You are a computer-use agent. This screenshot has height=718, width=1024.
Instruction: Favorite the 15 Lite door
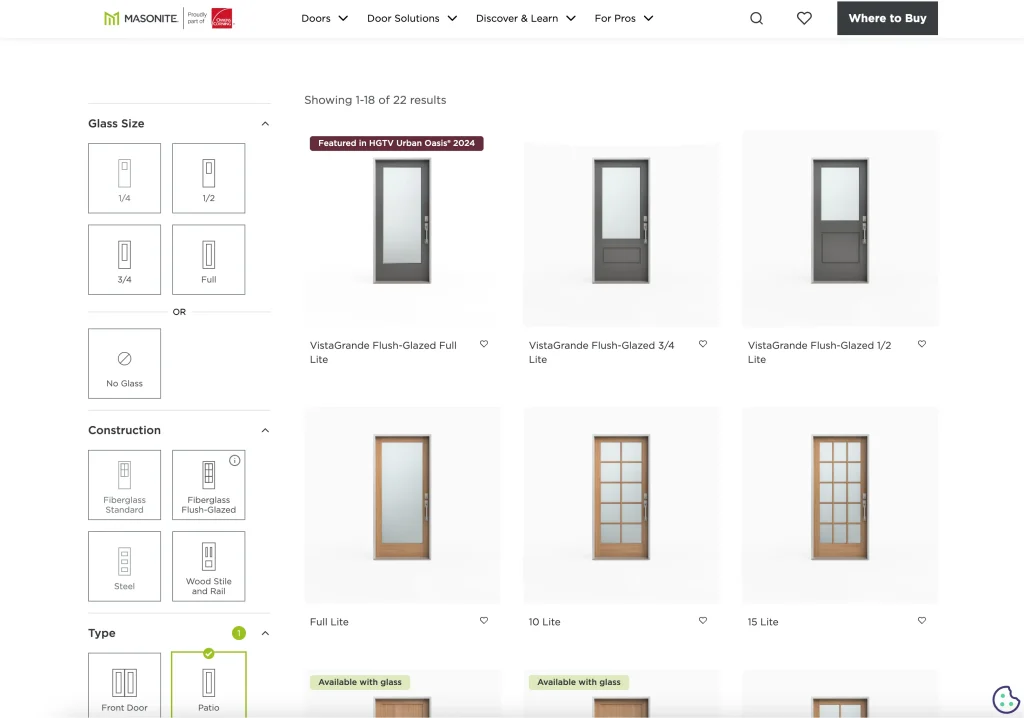point(921,620)
